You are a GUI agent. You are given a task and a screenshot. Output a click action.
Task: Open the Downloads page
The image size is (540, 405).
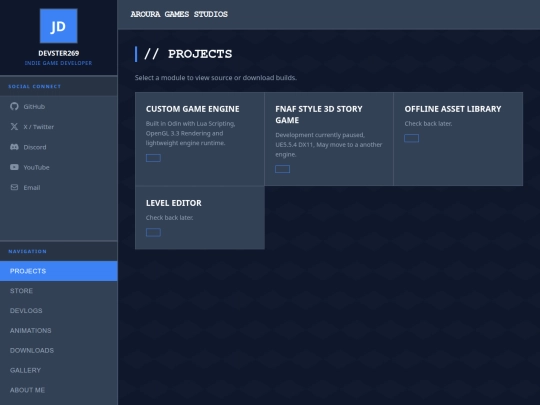tap(59, 350)
